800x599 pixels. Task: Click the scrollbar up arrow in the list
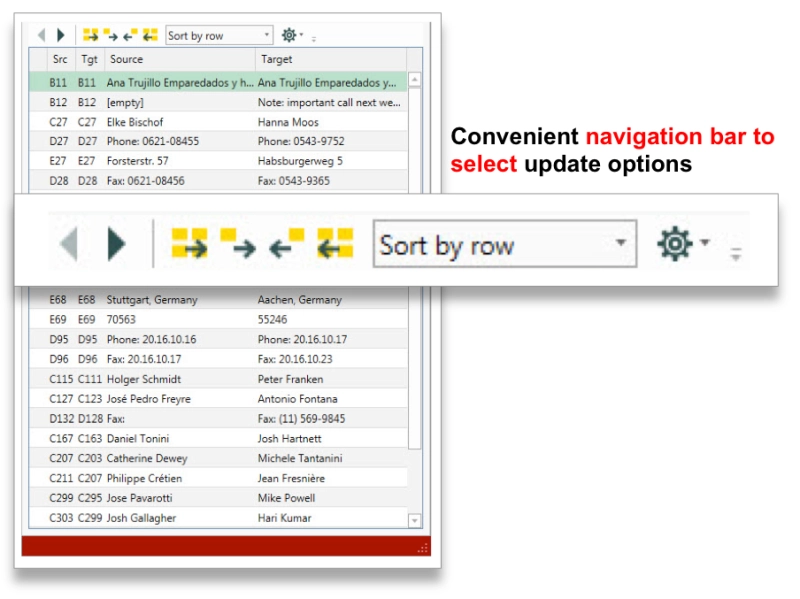[415, 81]
